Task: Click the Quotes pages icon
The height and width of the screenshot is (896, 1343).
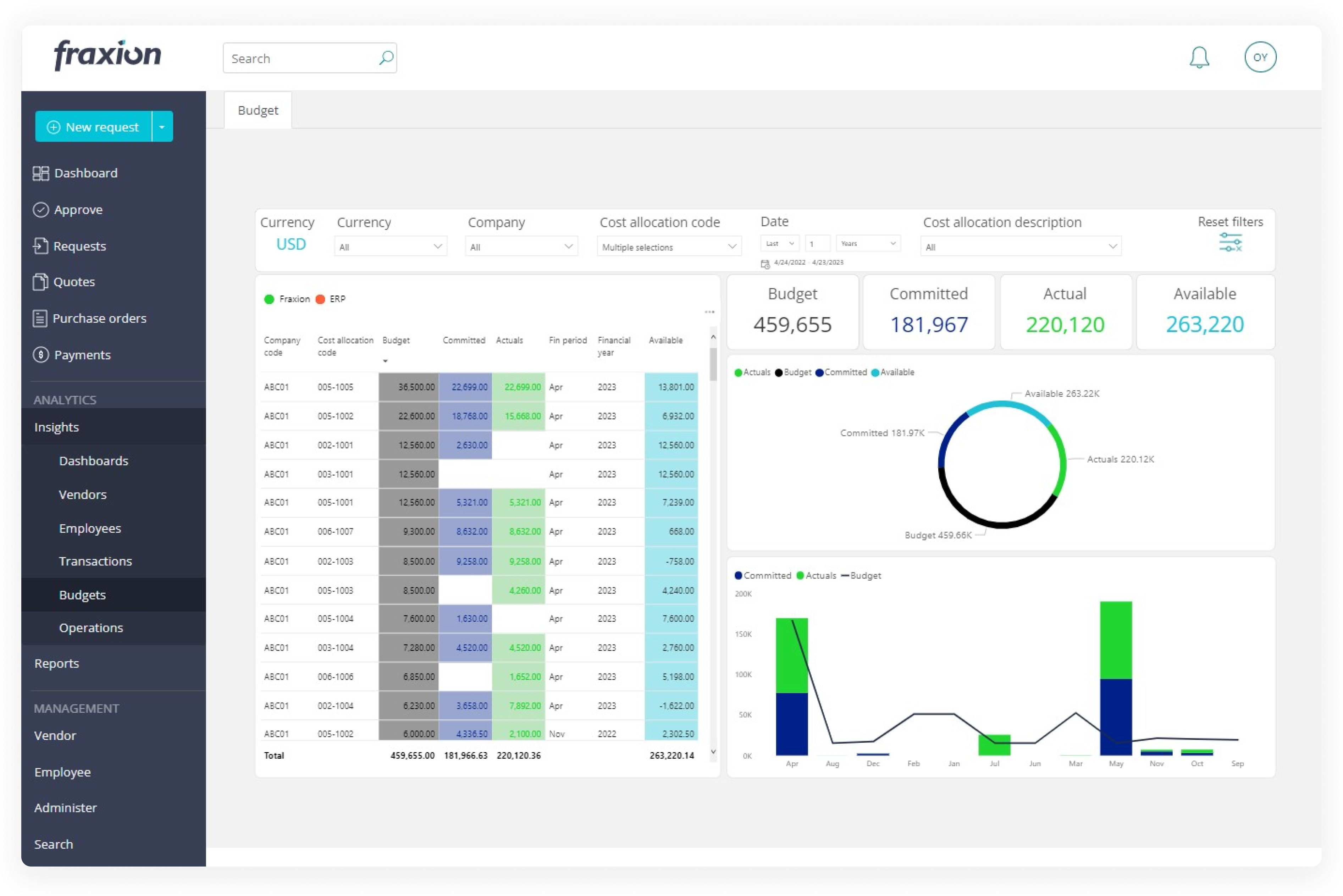Action: pyautogui.click(x=40, y=282)
